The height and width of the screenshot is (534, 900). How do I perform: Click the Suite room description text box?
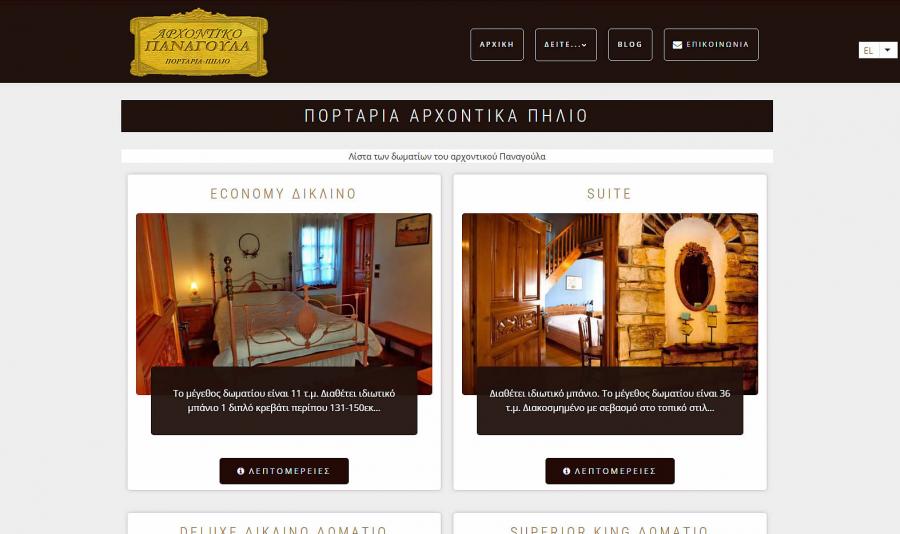pos(610,401)
